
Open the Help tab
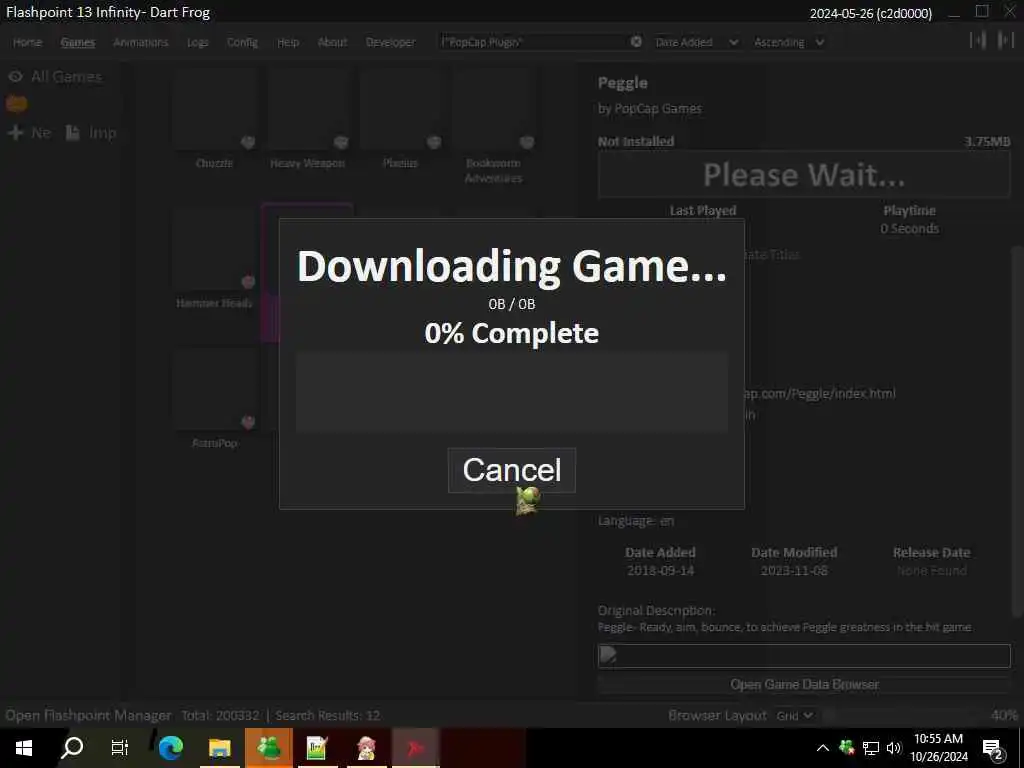tap(288, 42)
